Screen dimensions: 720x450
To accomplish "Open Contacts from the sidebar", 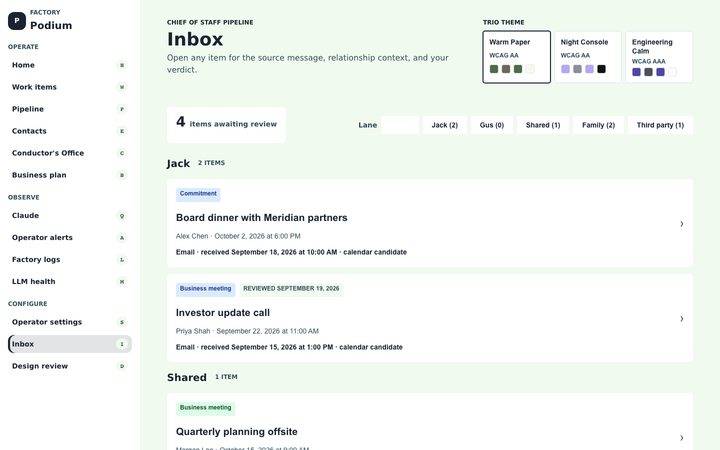I will (x=69, y=131).
